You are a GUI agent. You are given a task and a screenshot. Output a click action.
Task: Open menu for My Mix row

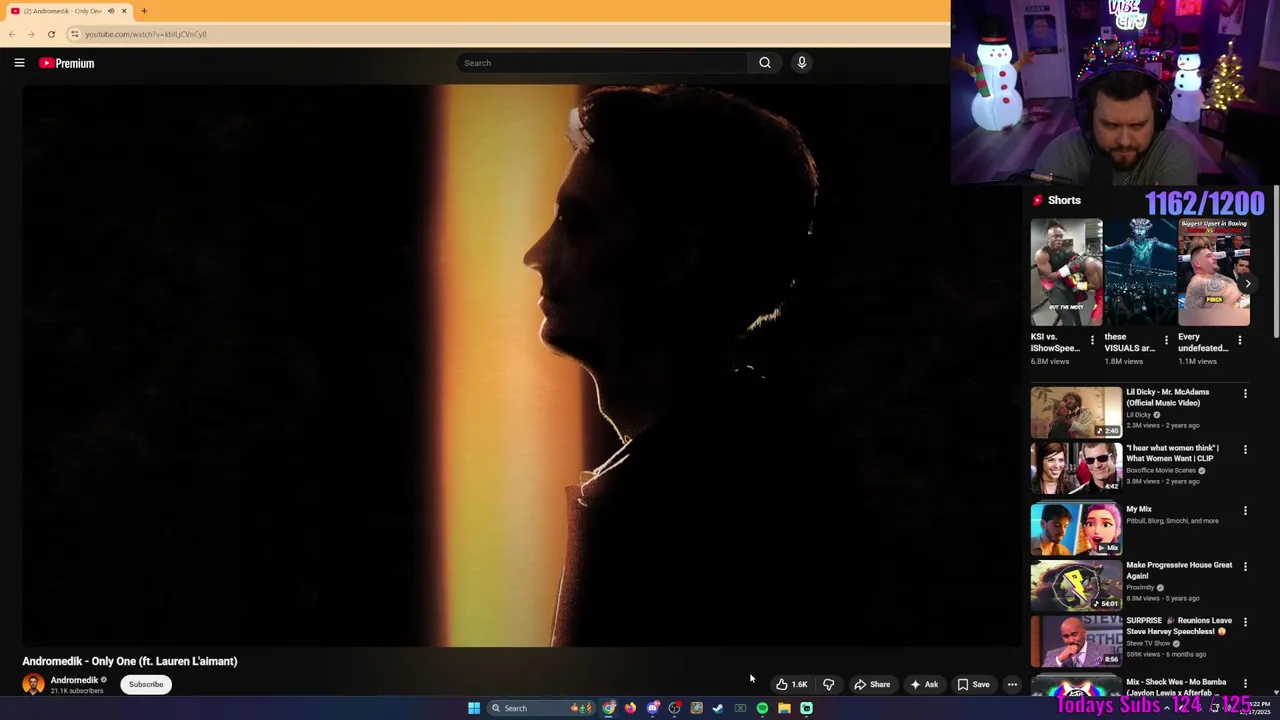[x=1245, y=510]
